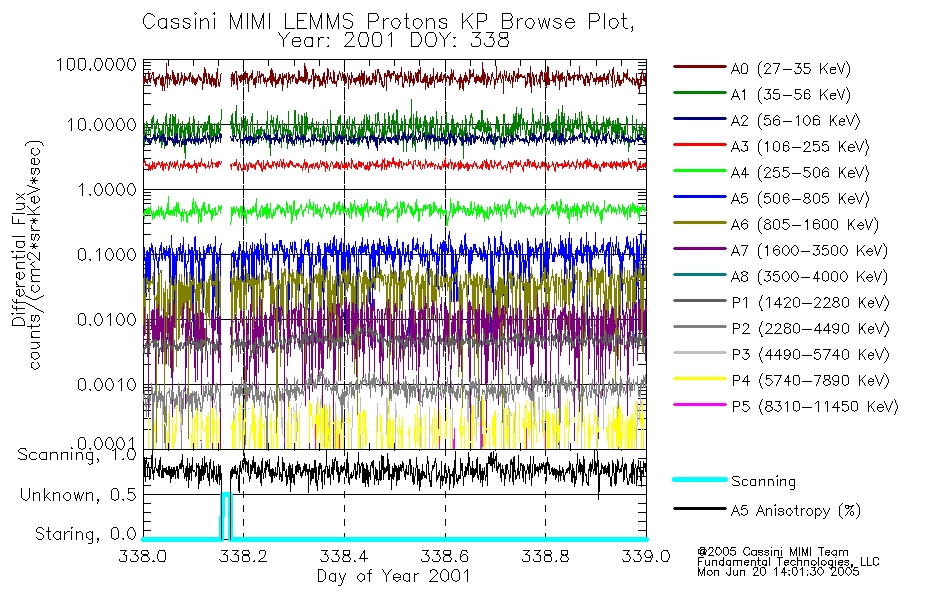
Task: Click the 'Year: 2001 DOY: 338' subtitle
Action: [x=393, y=41]
